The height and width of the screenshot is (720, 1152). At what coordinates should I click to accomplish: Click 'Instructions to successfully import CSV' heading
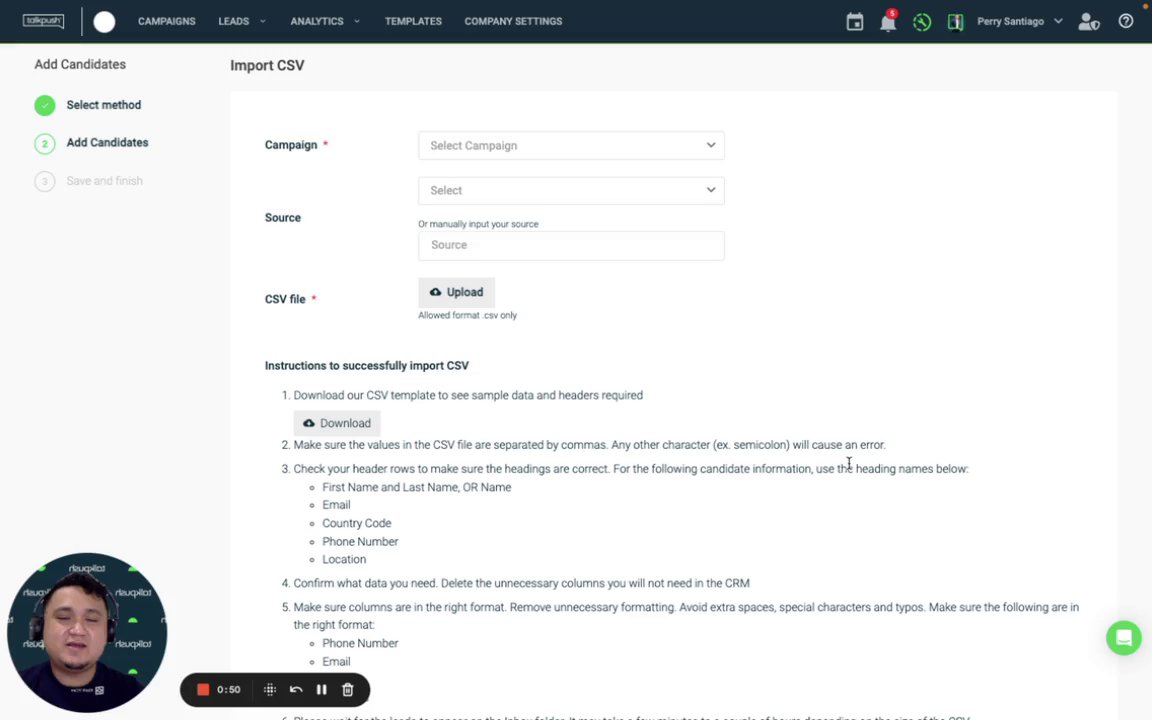point(367,365)
